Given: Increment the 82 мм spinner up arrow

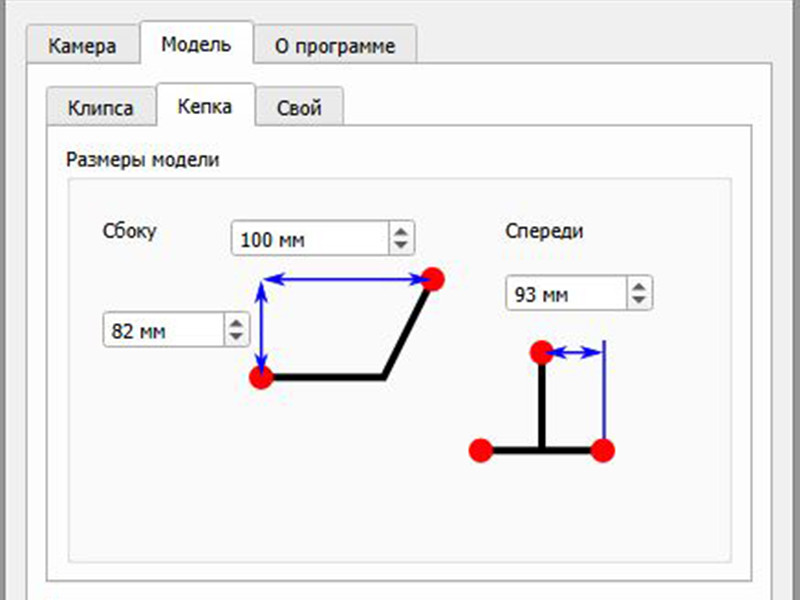Looking at the screenshot, I should 236,323.
